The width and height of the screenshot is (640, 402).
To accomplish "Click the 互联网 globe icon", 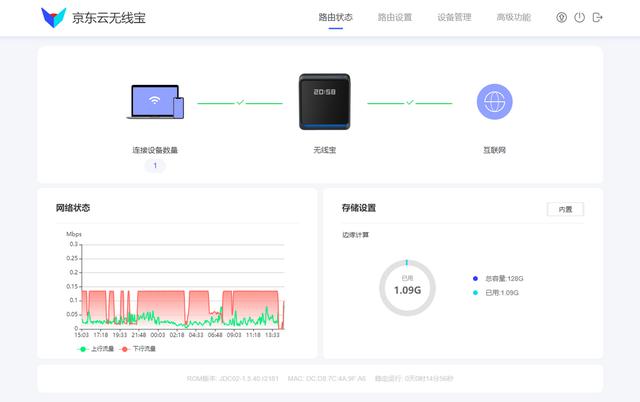I will pyautogui.click(x=494, y=102).
